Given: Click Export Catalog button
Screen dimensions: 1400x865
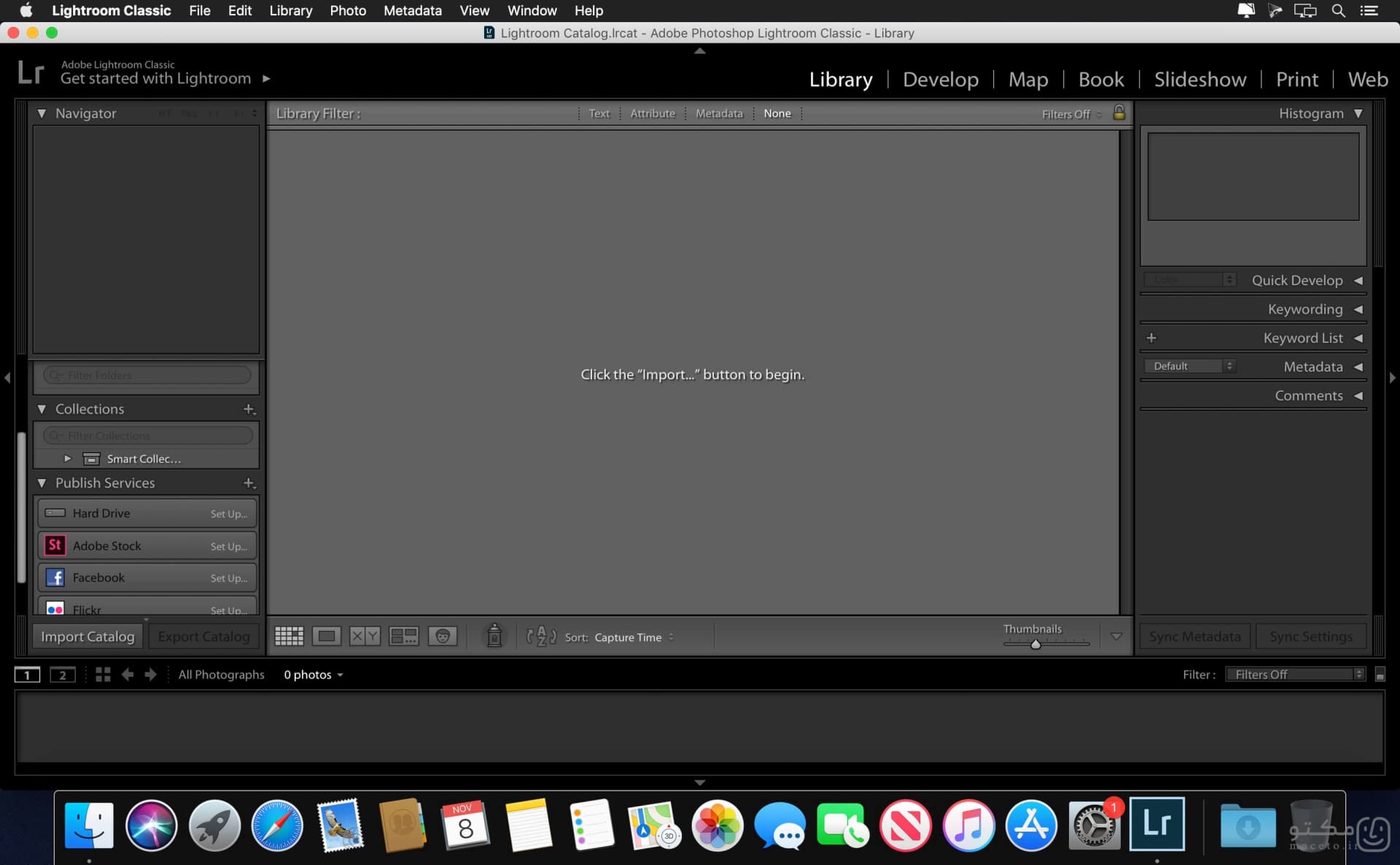Looking at the screenshot, I should point(203,636).
